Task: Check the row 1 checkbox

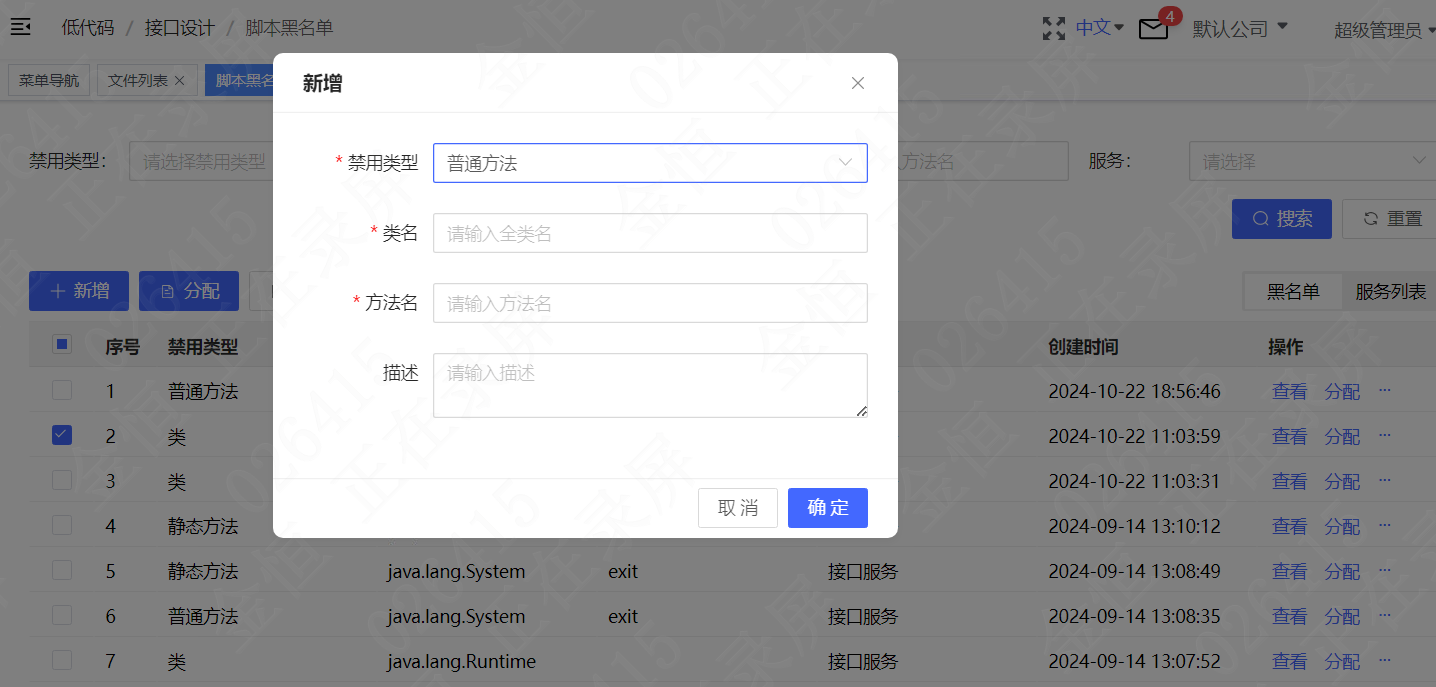Action: tap(62, 390)
